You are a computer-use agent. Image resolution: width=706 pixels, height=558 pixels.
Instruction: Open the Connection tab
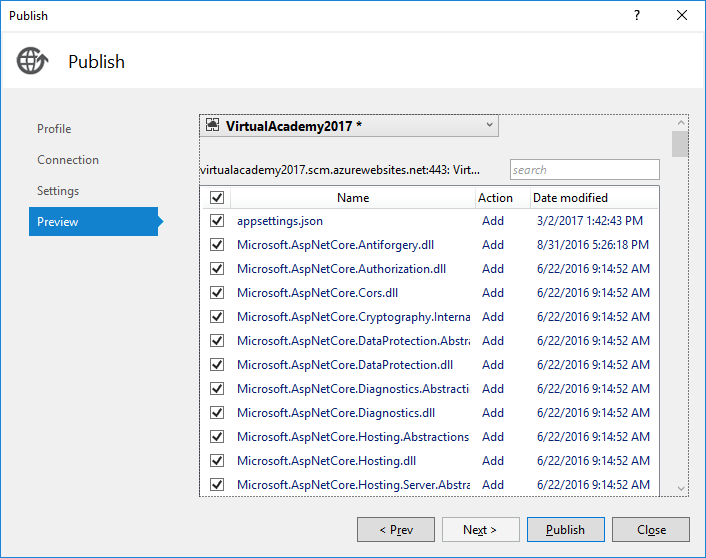point(68,160)
